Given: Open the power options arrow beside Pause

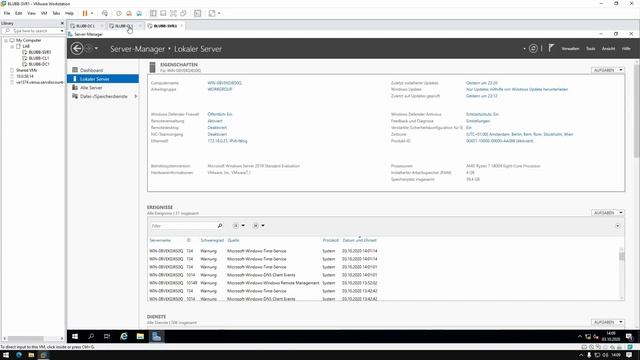Looking at the screenshot, I should point(92,13).
